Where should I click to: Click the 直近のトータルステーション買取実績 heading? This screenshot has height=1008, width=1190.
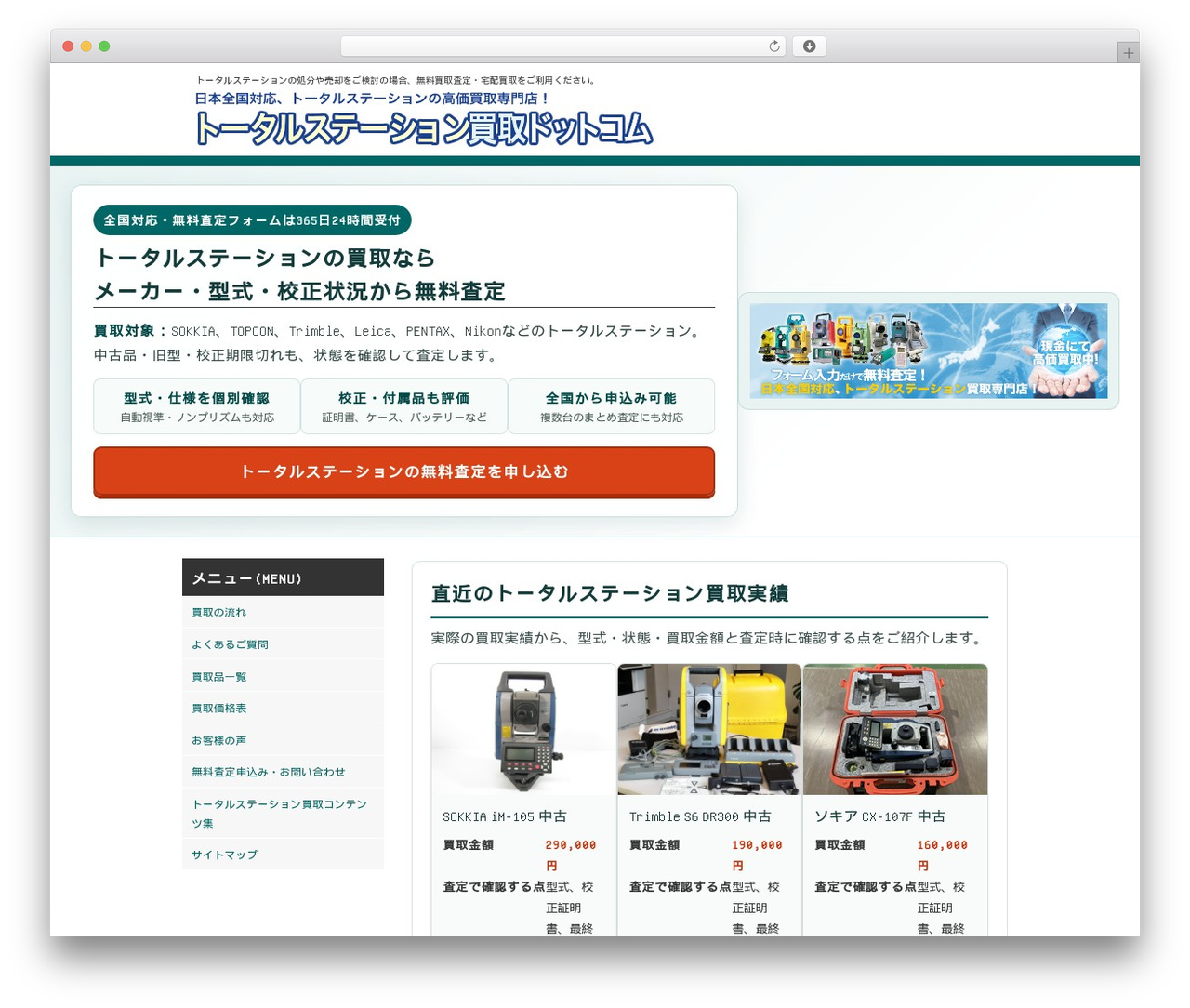click(x=610, y=593)
